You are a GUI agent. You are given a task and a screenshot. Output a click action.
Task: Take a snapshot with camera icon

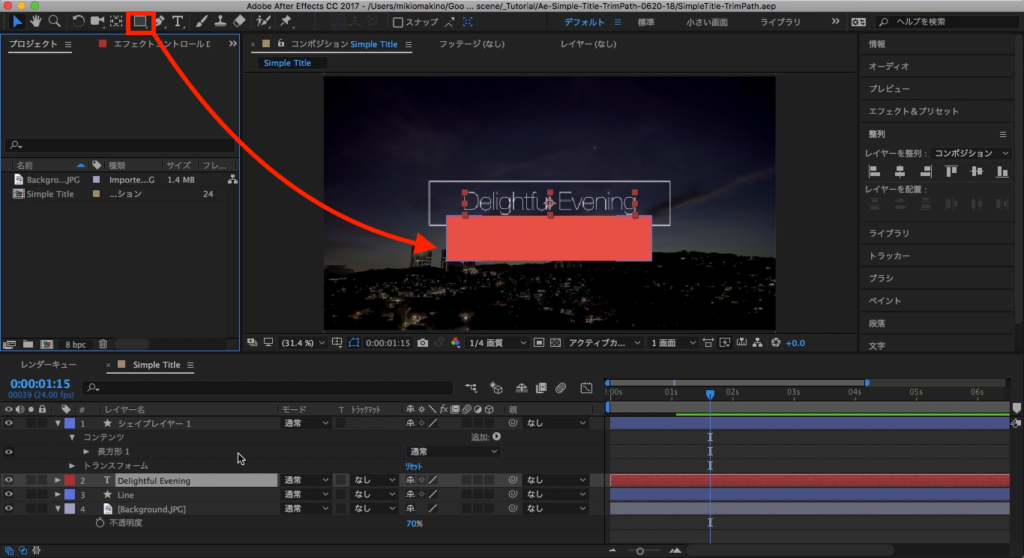click(423, 343)
